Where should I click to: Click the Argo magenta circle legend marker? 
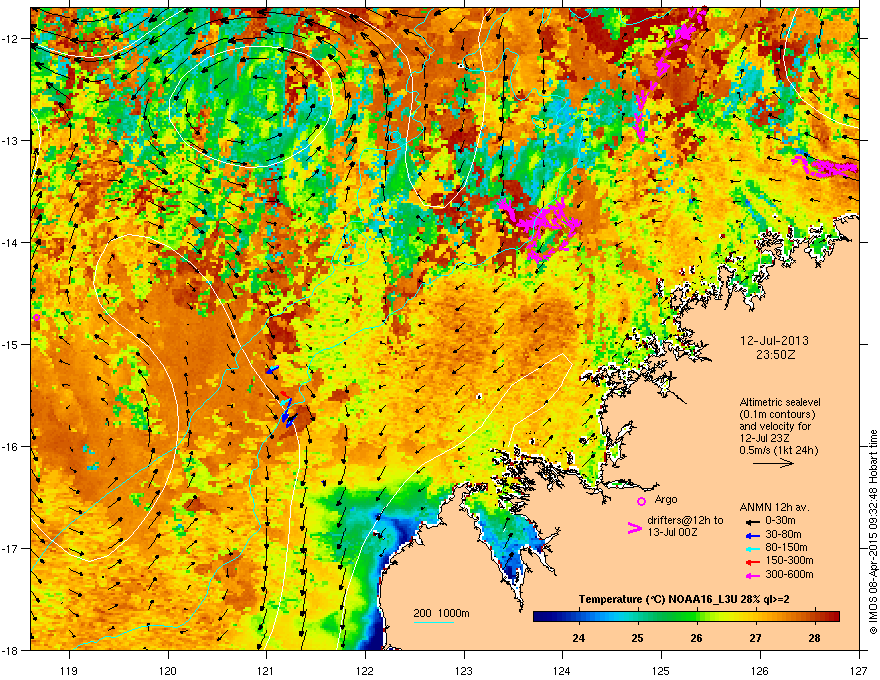[641, 501]
